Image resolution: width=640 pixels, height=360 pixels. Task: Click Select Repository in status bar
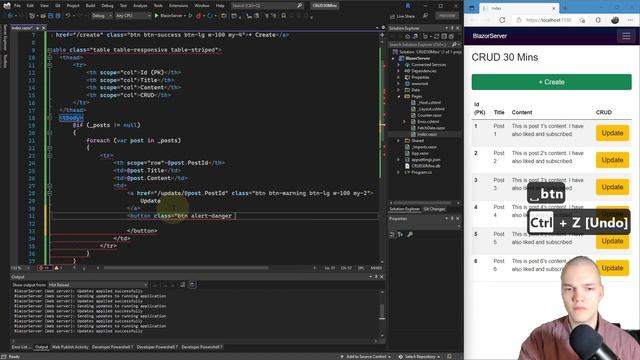pyautogui.click(x=420, y=356)
